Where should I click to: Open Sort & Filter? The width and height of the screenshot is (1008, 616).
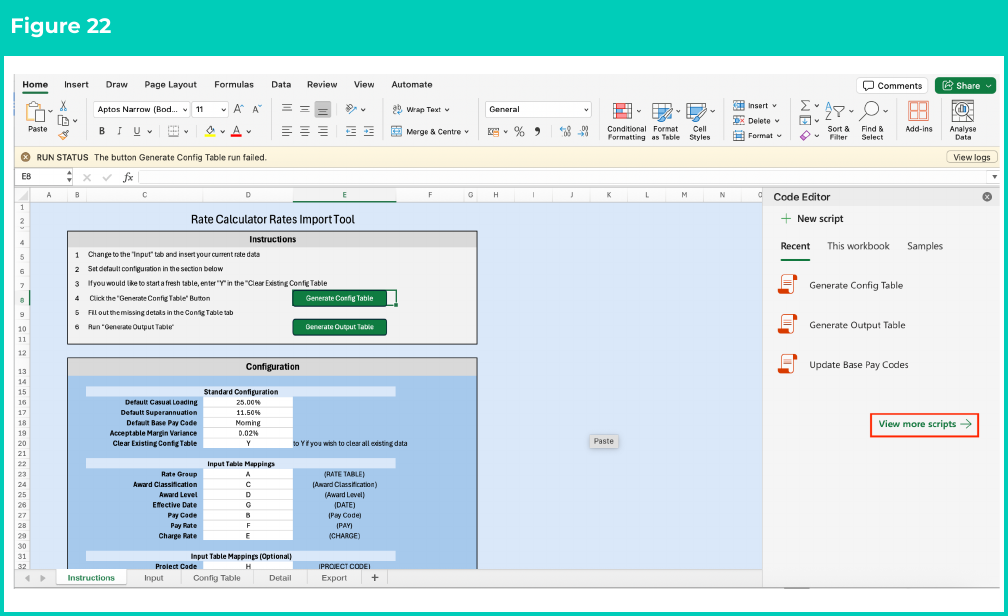(838, 121)
